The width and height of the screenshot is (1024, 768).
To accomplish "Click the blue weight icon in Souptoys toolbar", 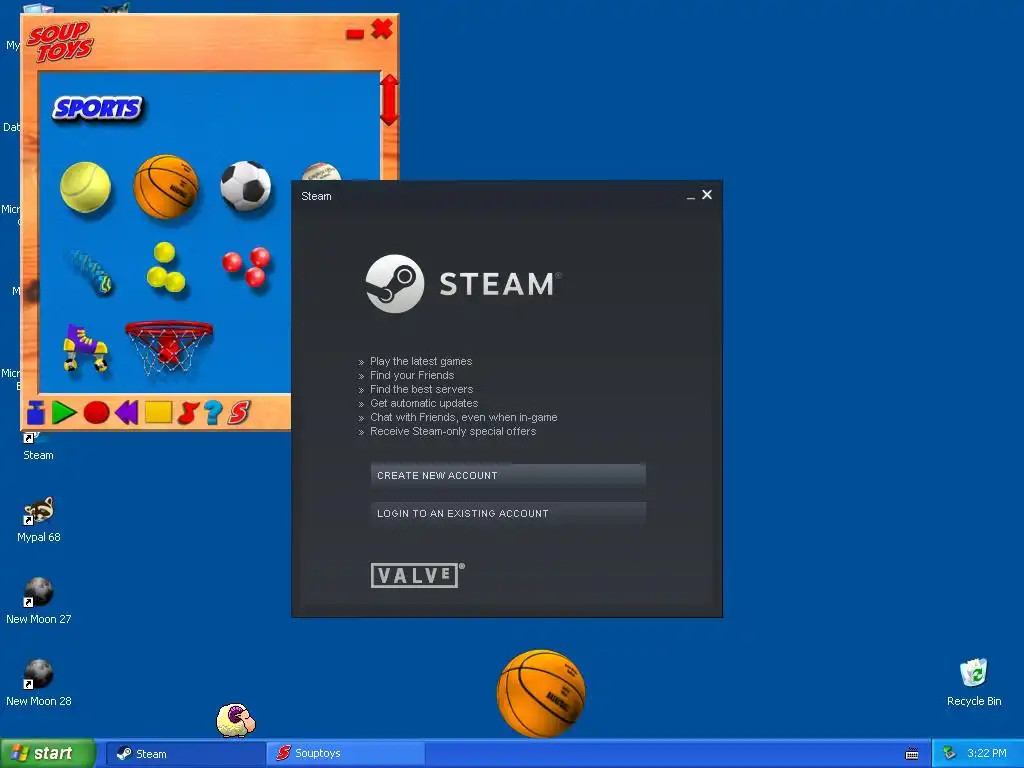I will (x=36, y=413).
